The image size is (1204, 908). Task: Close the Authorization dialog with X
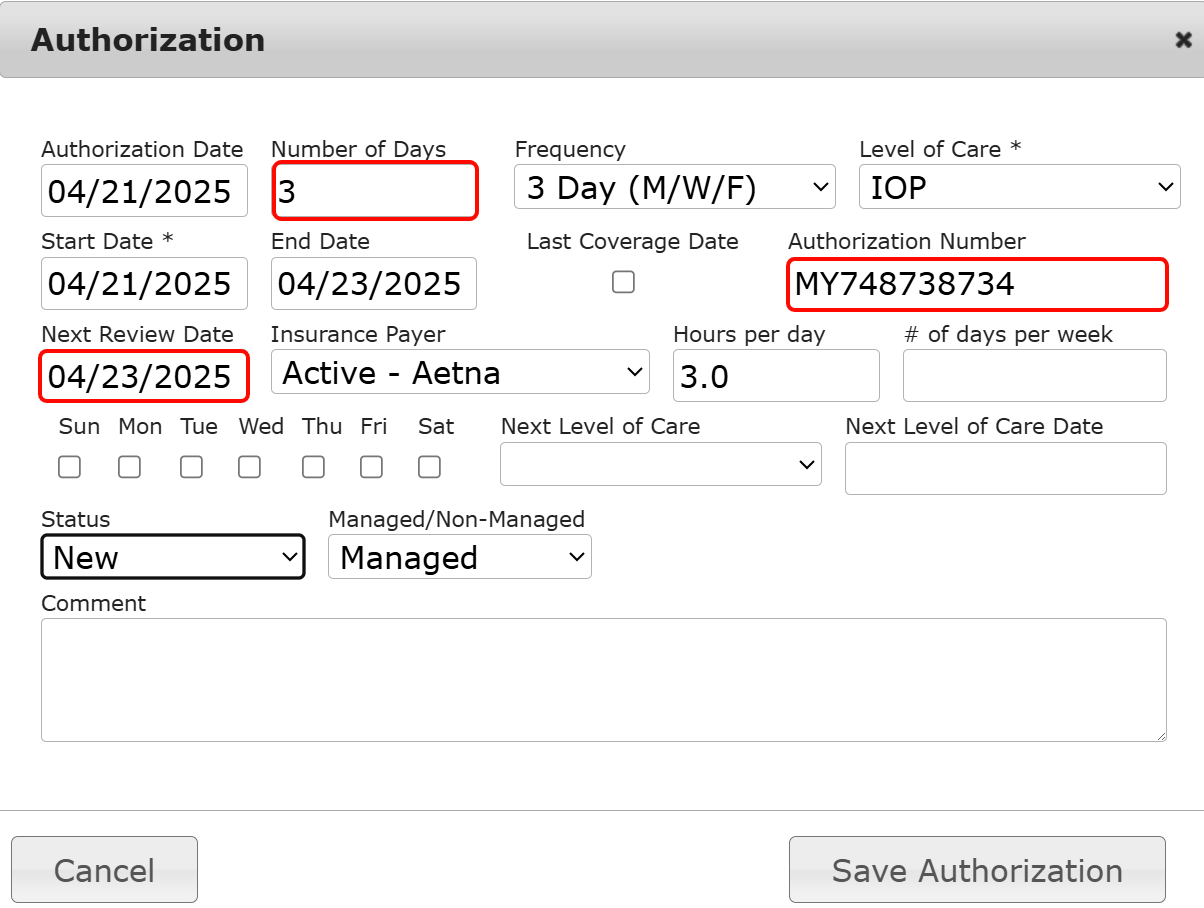point(1183,40)
